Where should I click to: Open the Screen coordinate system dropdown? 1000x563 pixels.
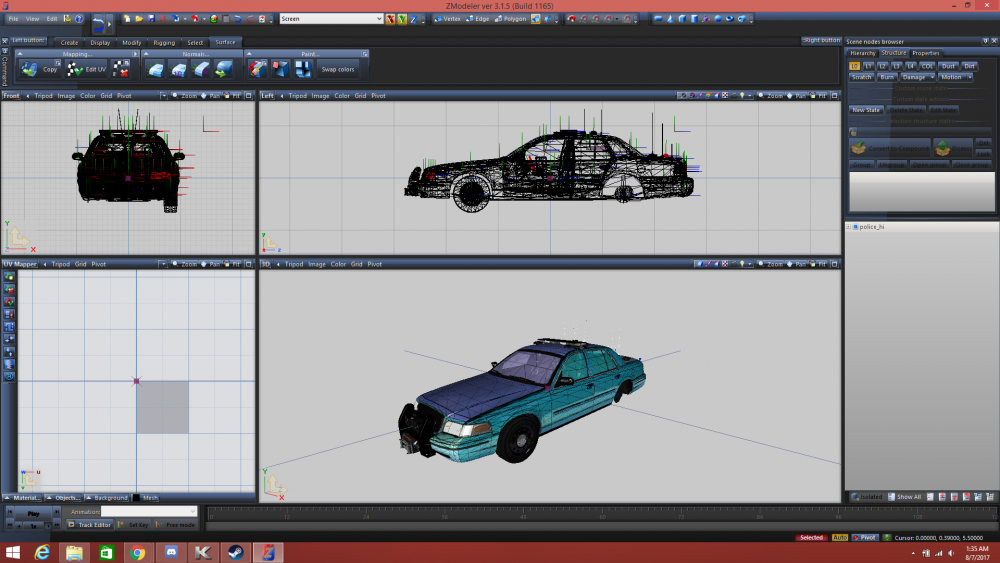pyautogui.click(x=330, y=19)
